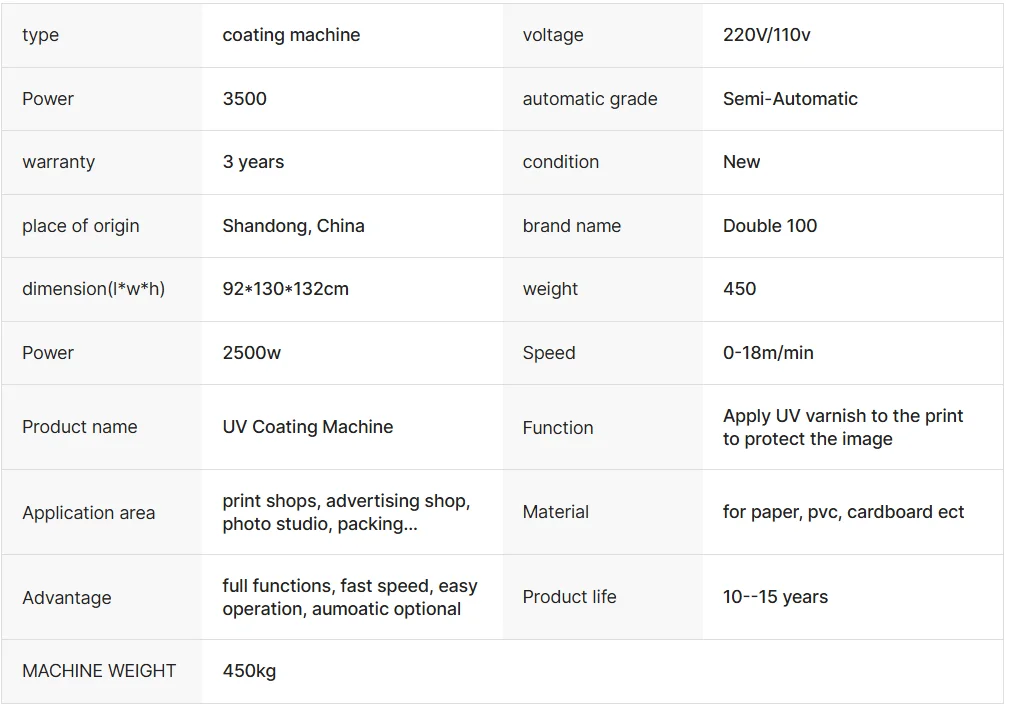Select the '450kg' machine weight value
The height and width of the screenshot is (705, 1009).
[x=249, y=671]
